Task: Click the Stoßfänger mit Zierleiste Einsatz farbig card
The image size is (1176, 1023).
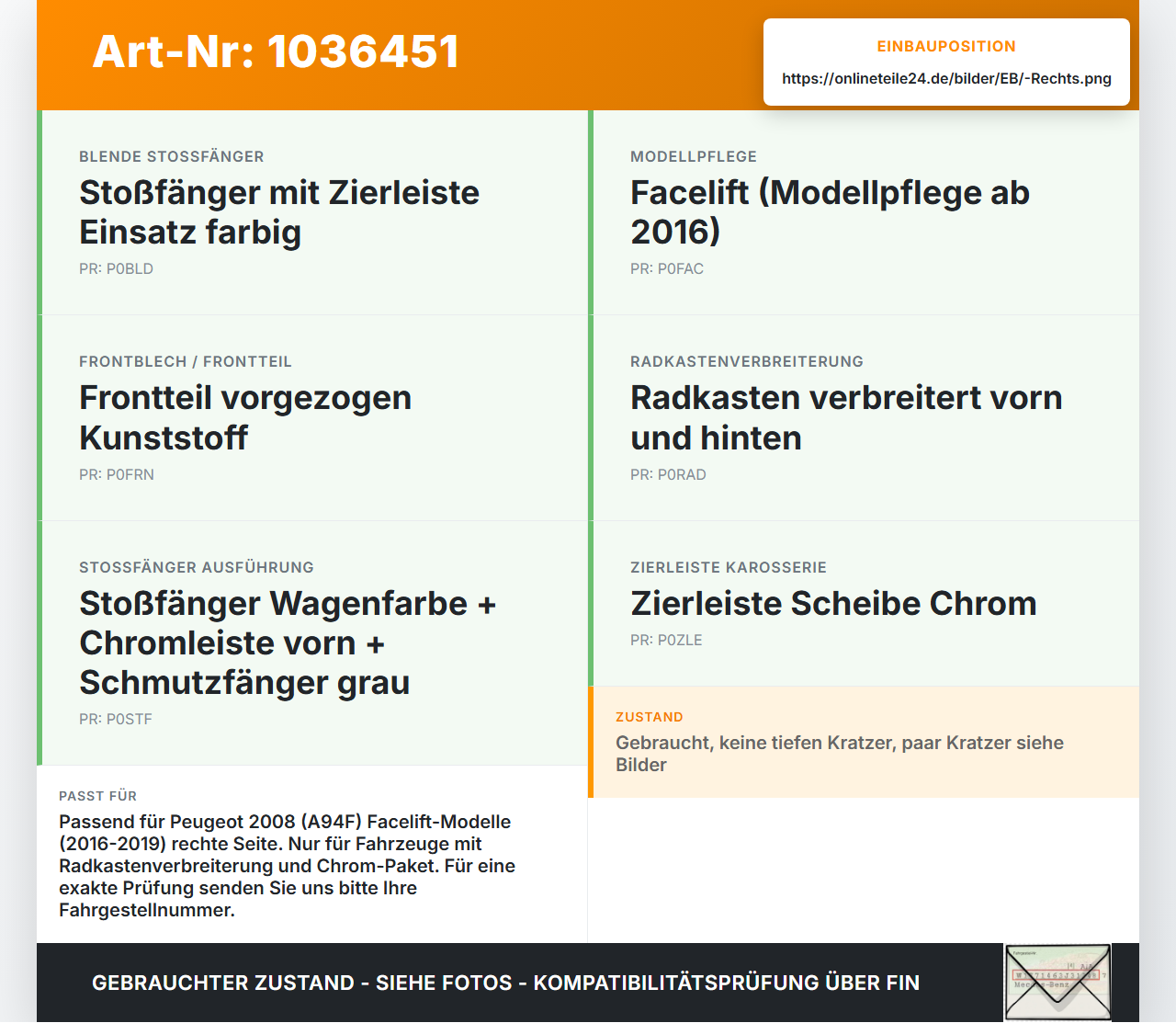Action: [312, 212]
